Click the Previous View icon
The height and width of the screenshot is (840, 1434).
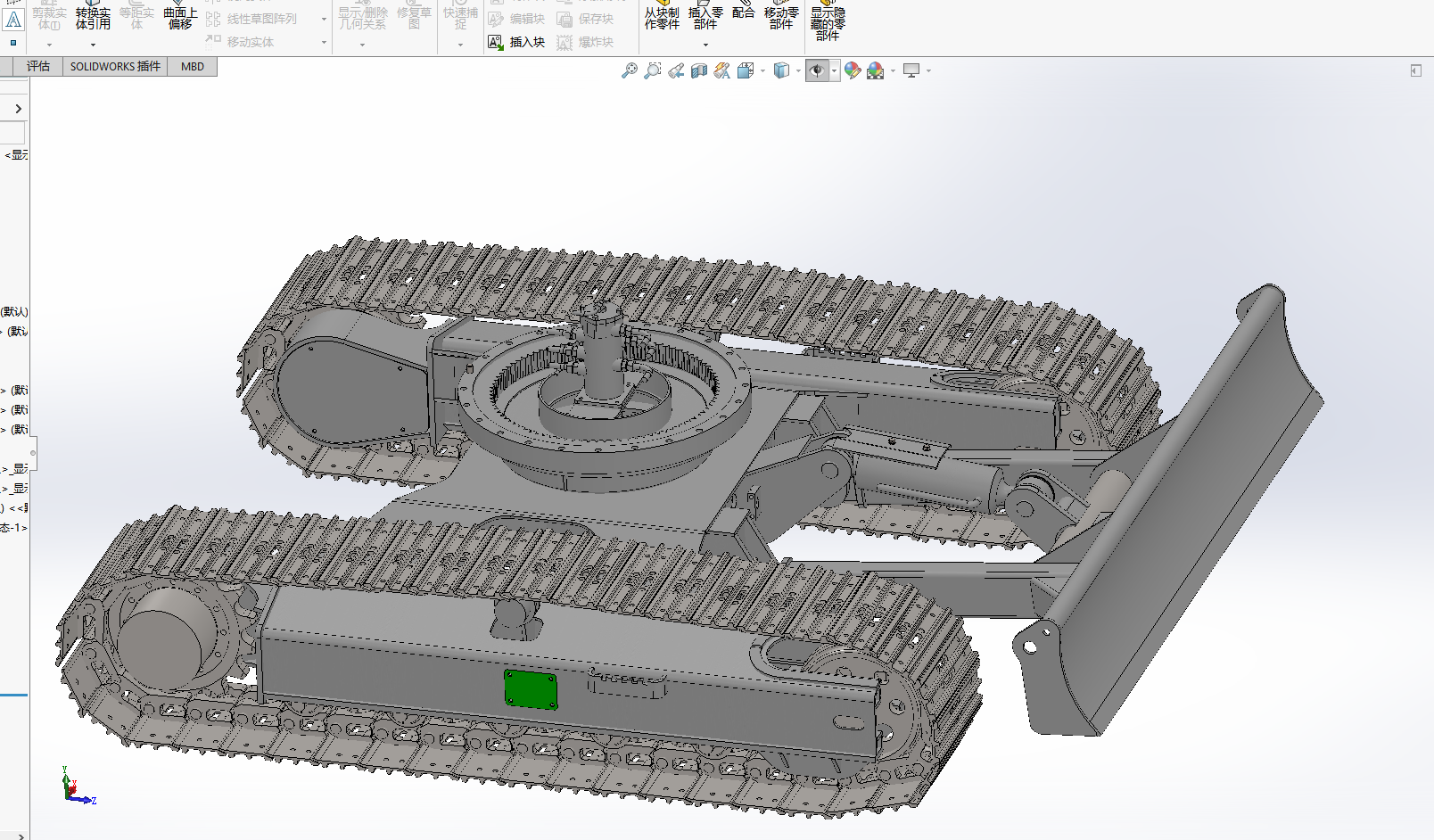coord(676,70)
